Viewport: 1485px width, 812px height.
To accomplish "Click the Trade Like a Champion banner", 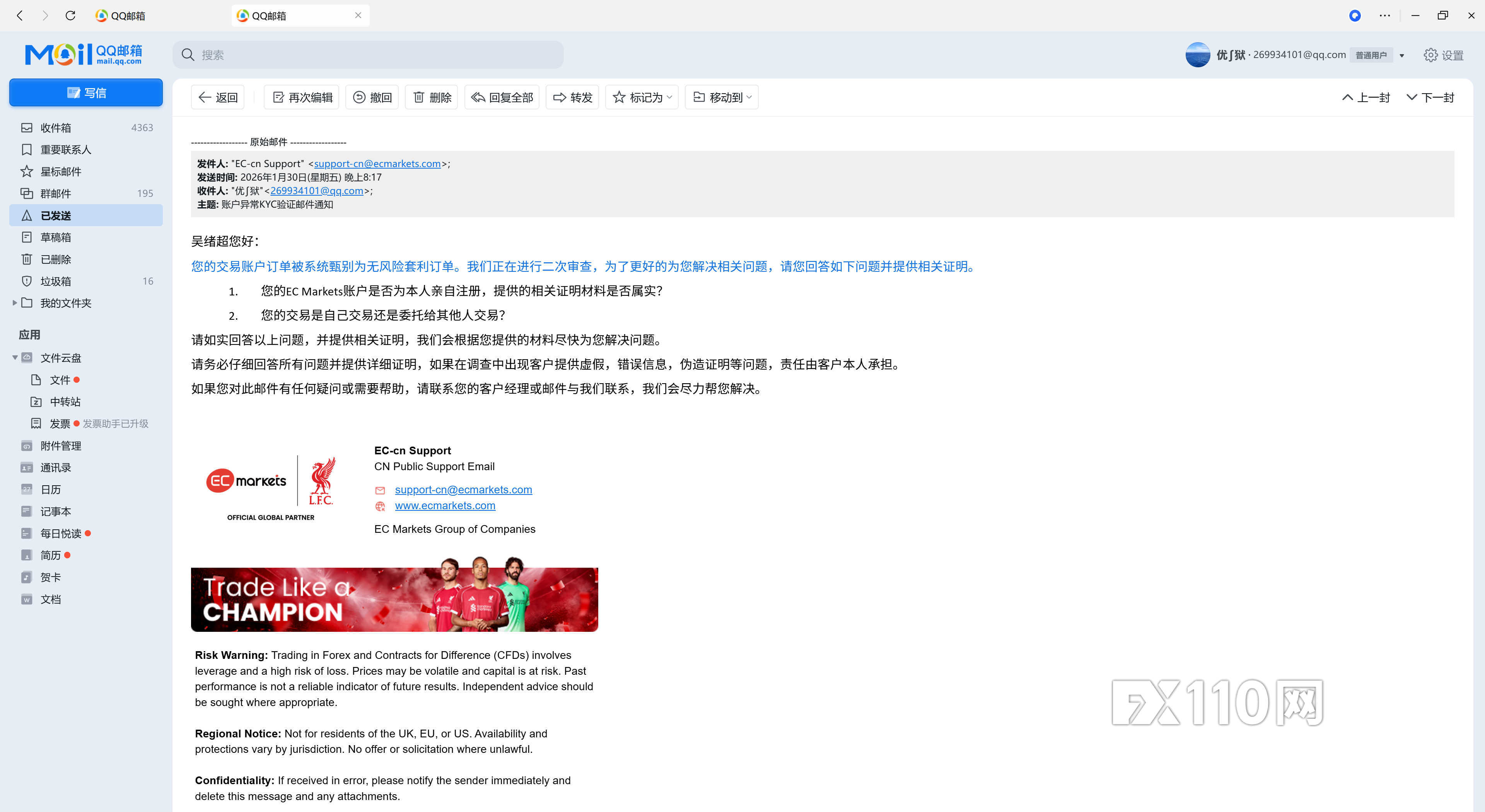I will click(x=394, y=595).
